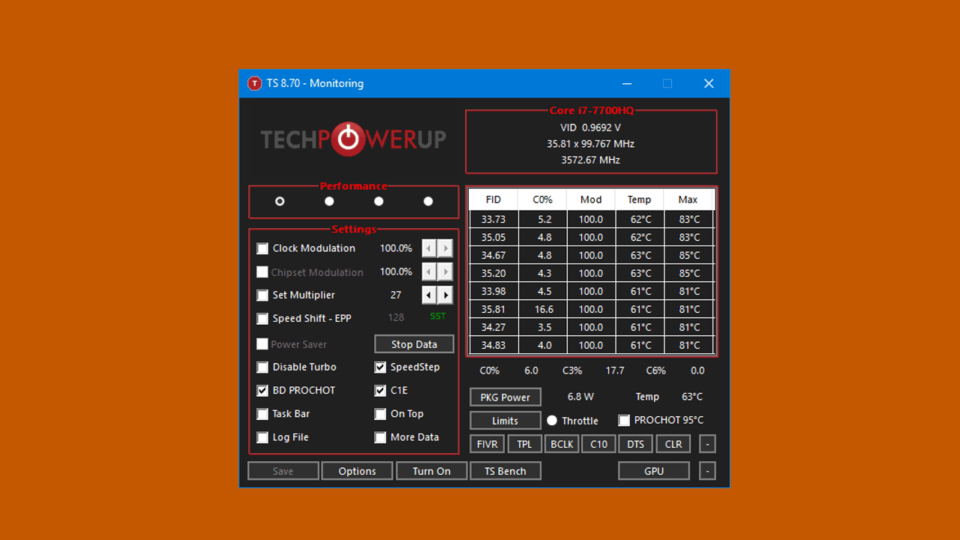The width and height of the screenshot is (960, 540).
Task: Increase Set Multiplier with right arrow
Action: [445, 295]
